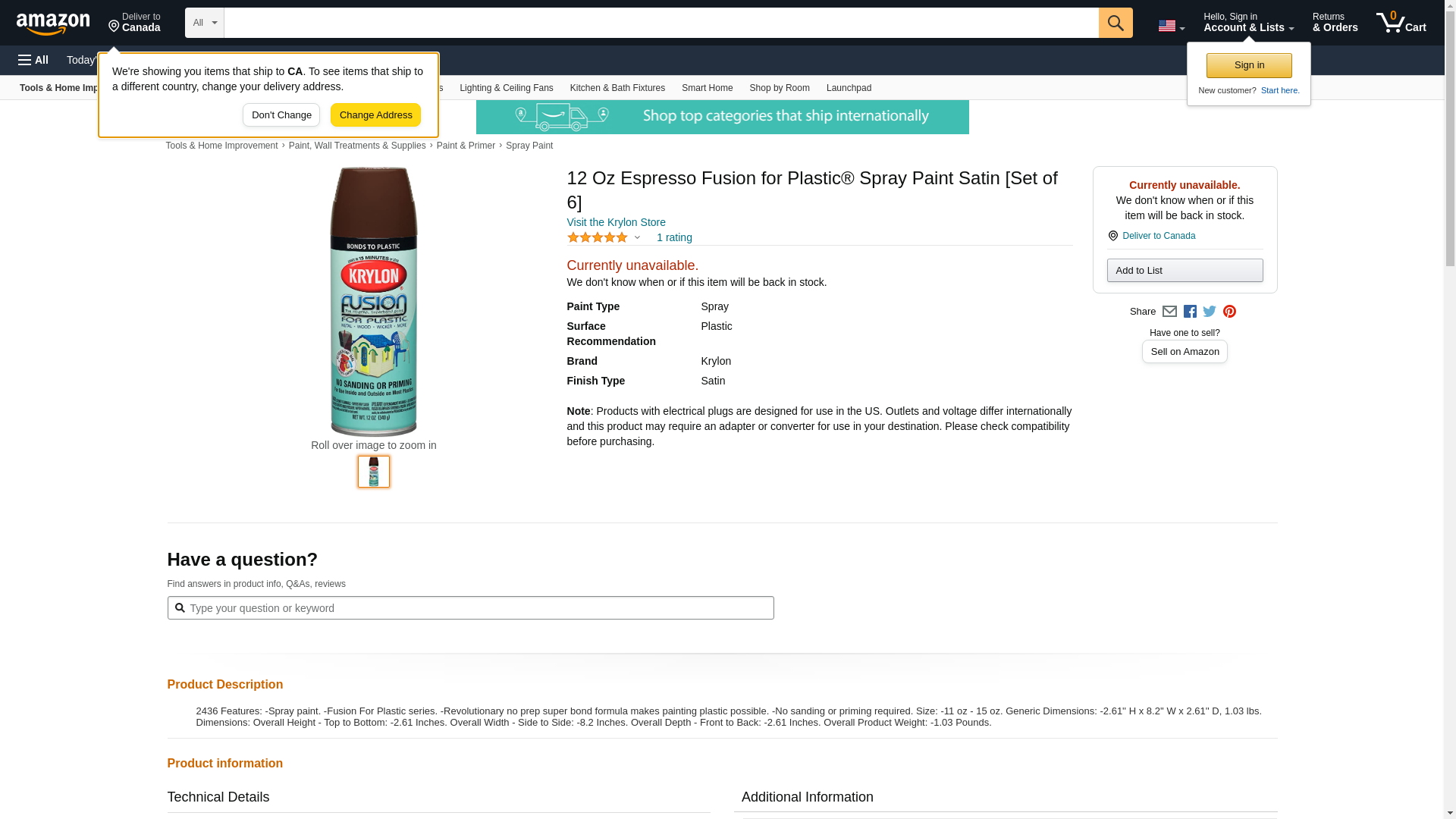Open Shop by Room menu item

coord(779,88)
